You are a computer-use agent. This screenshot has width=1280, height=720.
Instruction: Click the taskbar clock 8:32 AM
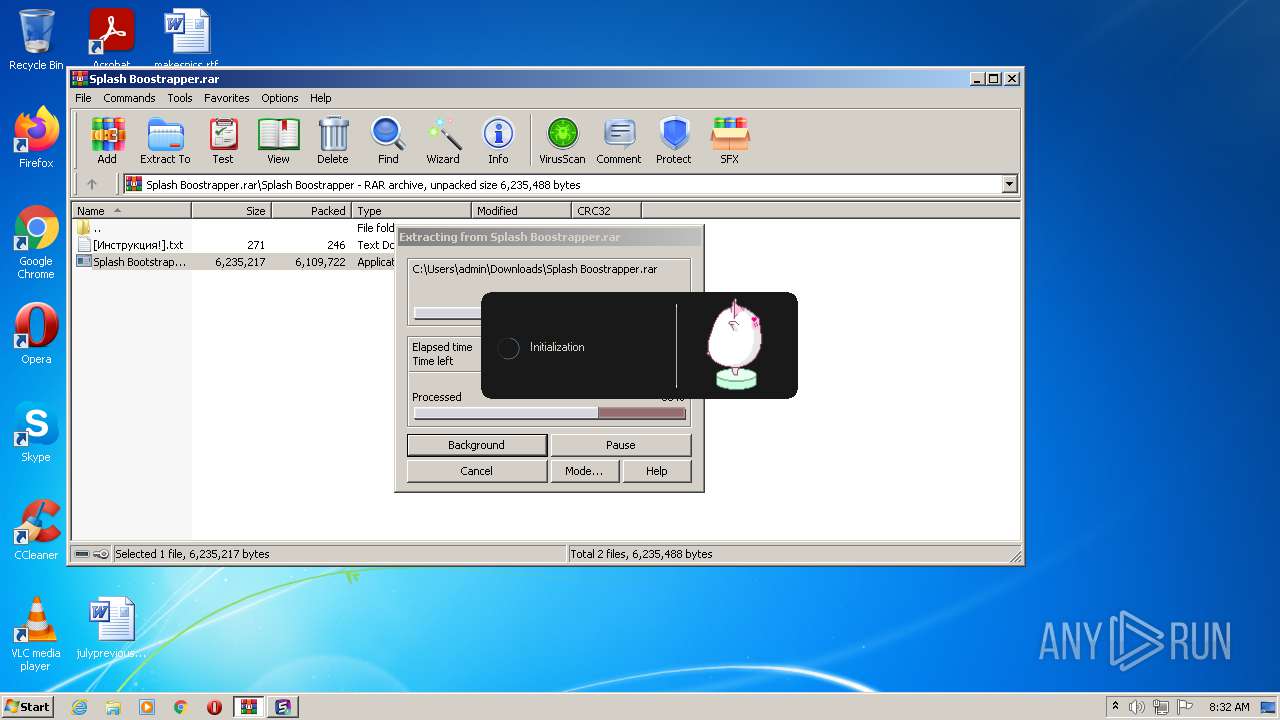pyautogui.click(x=1229, y=707)
